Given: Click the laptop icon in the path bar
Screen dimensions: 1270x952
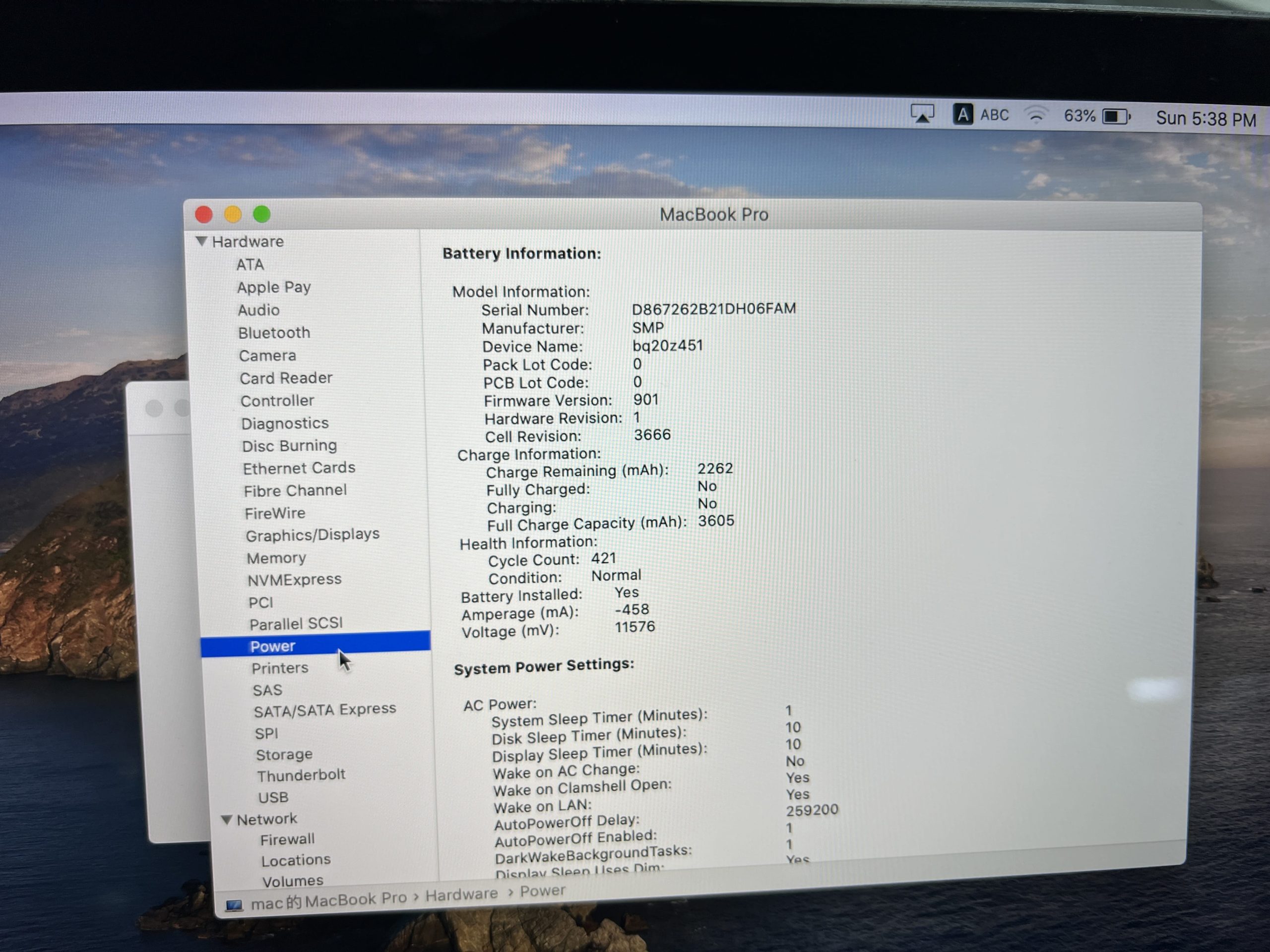Looking at the screenshot, I should (234, 905).
